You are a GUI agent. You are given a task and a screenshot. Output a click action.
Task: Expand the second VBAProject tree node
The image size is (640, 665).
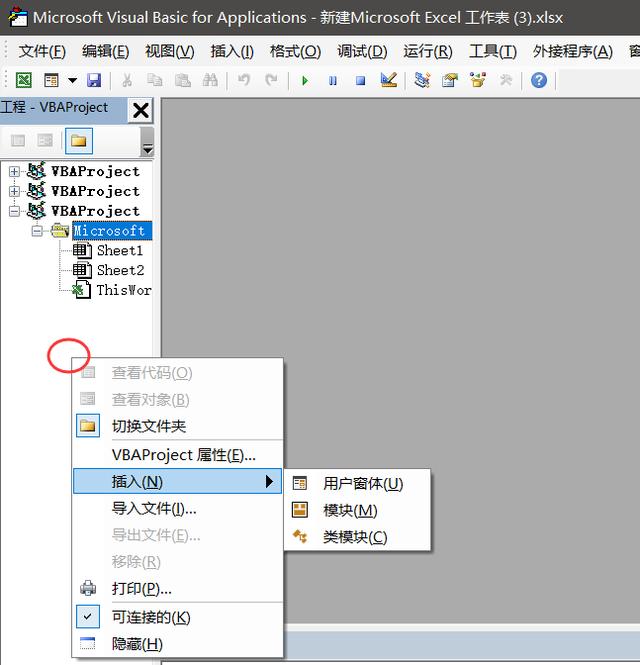pos(14,191)
